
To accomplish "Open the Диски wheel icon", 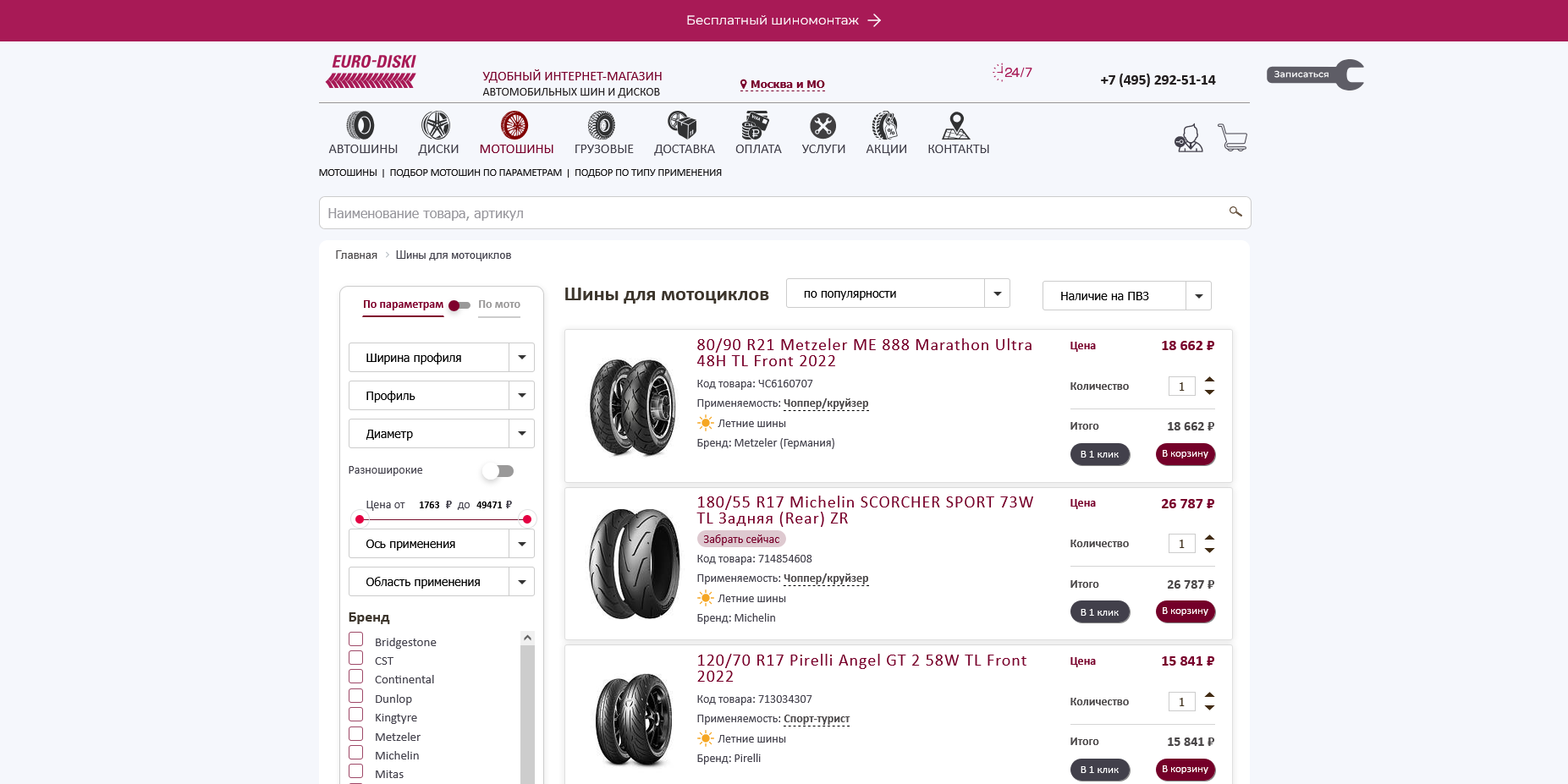I will point(436,125).
